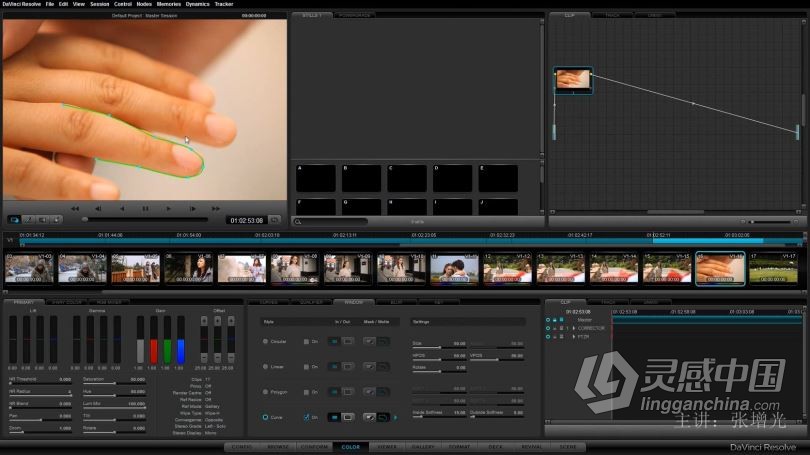Viewport: 810px width, 455px height.
Task: Toggle the loop button beside timecode
Action: (275, 220)
